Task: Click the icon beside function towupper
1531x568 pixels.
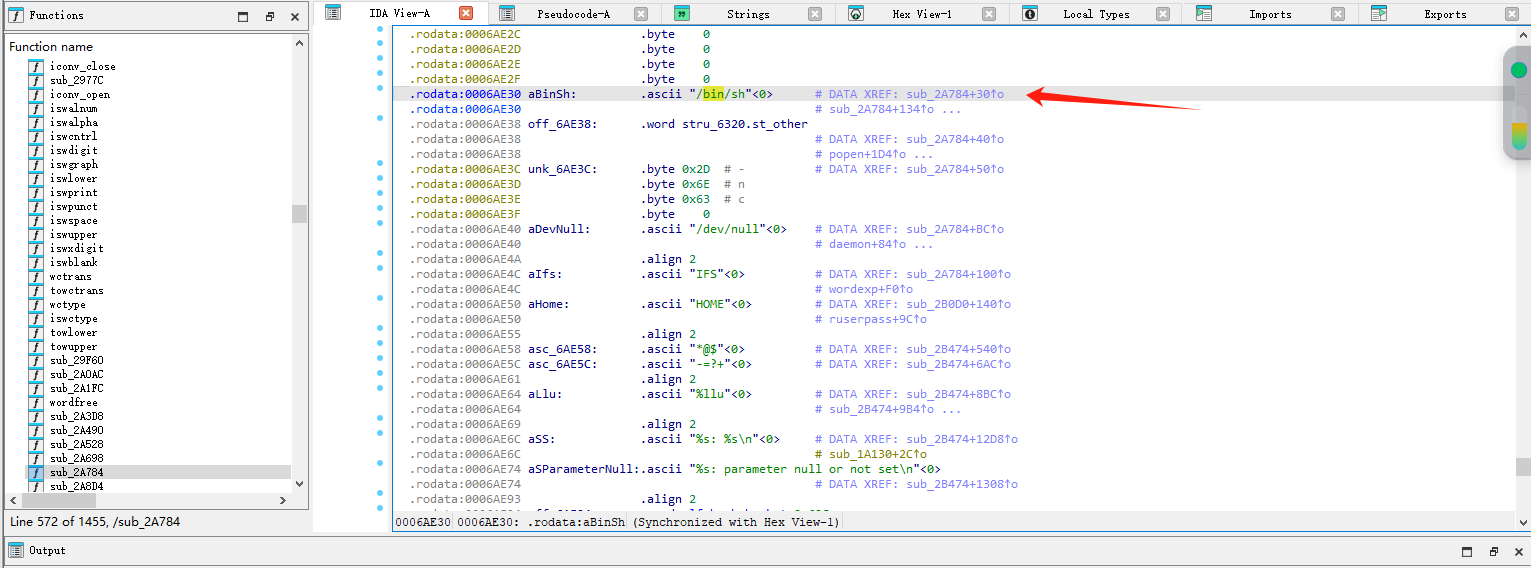Action: [36, 346]
